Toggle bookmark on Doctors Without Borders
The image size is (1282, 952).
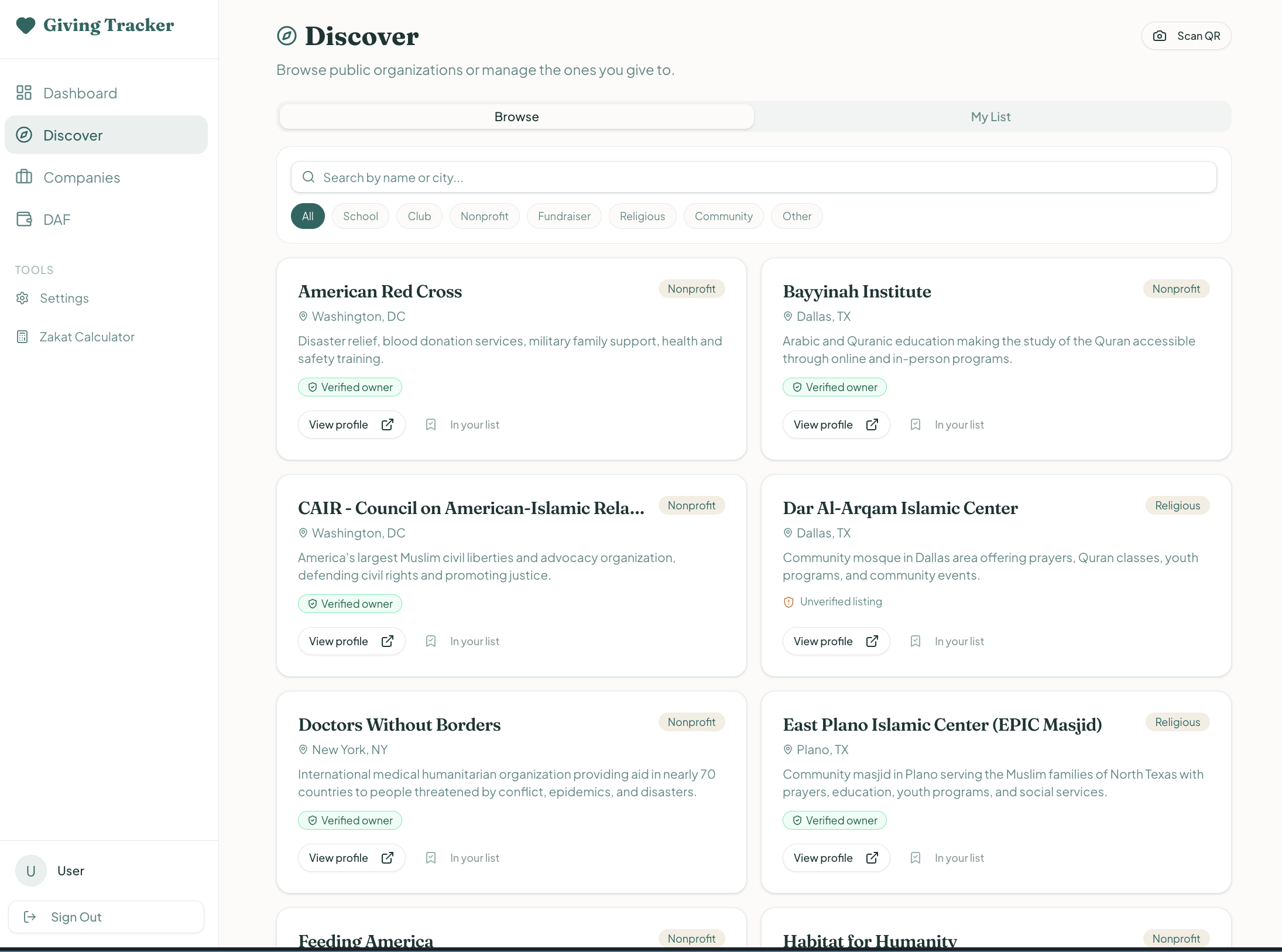tap(431, 858)
